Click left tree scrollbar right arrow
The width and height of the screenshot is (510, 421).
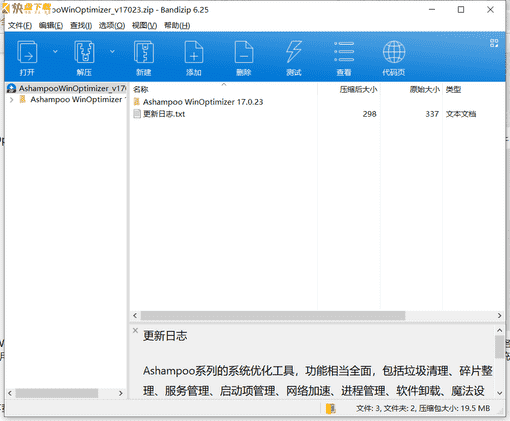tap(121, 393)
